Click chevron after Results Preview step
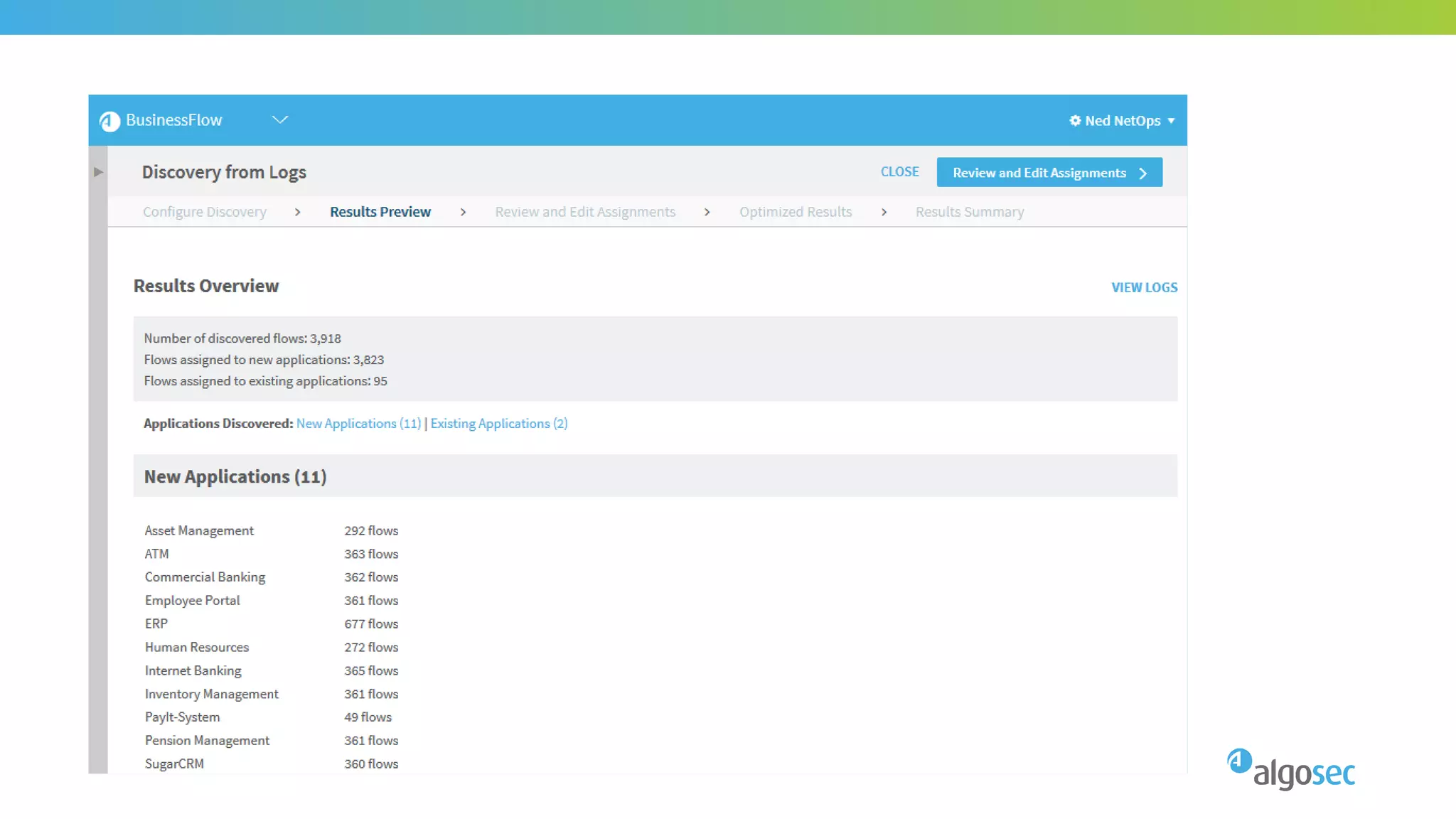The width and height of the screenshot is (1456, 819). [x=463, y=212]
